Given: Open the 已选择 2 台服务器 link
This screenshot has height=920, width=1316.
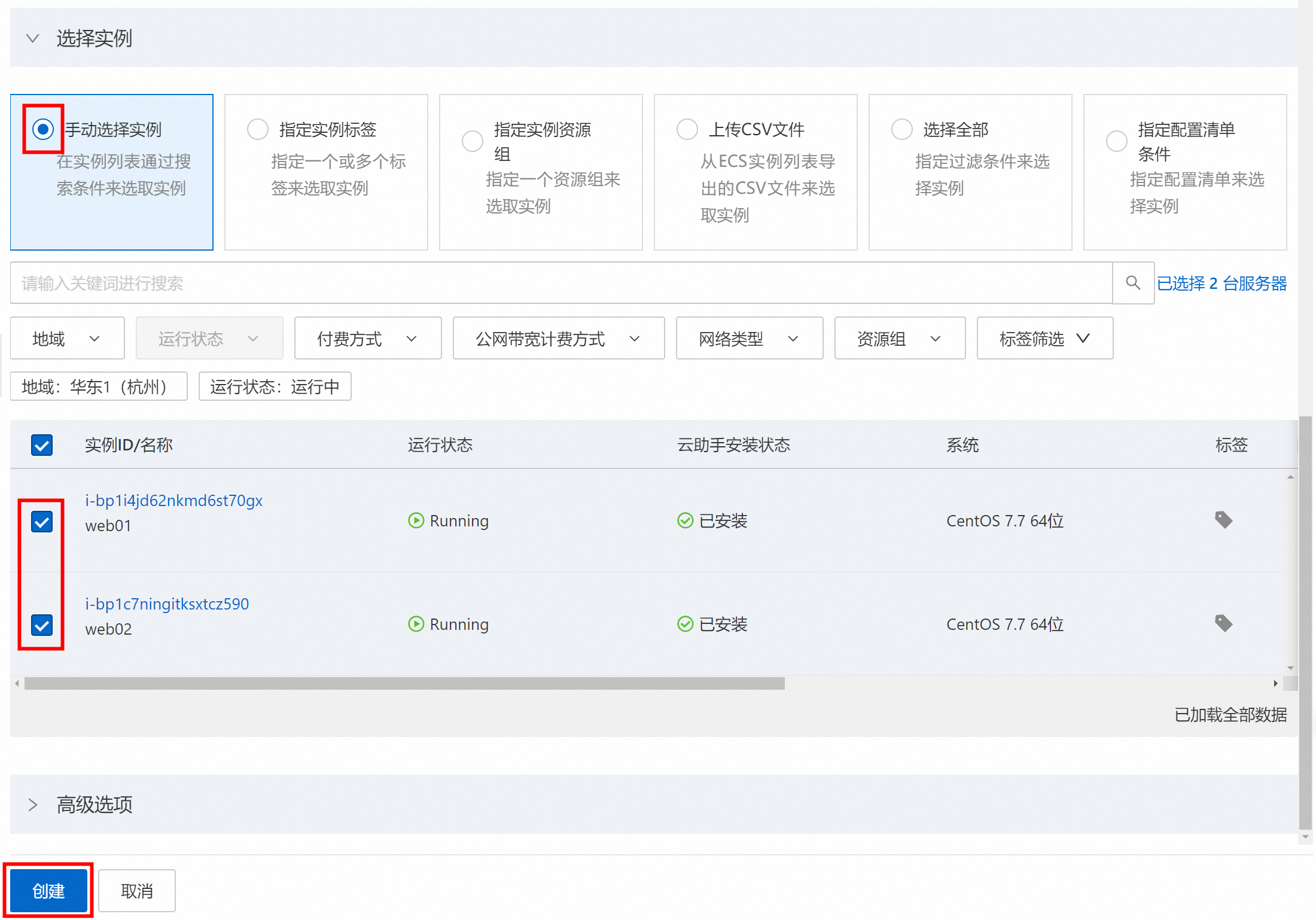Looking at the screenshot, I should [x=1221, y=283].
